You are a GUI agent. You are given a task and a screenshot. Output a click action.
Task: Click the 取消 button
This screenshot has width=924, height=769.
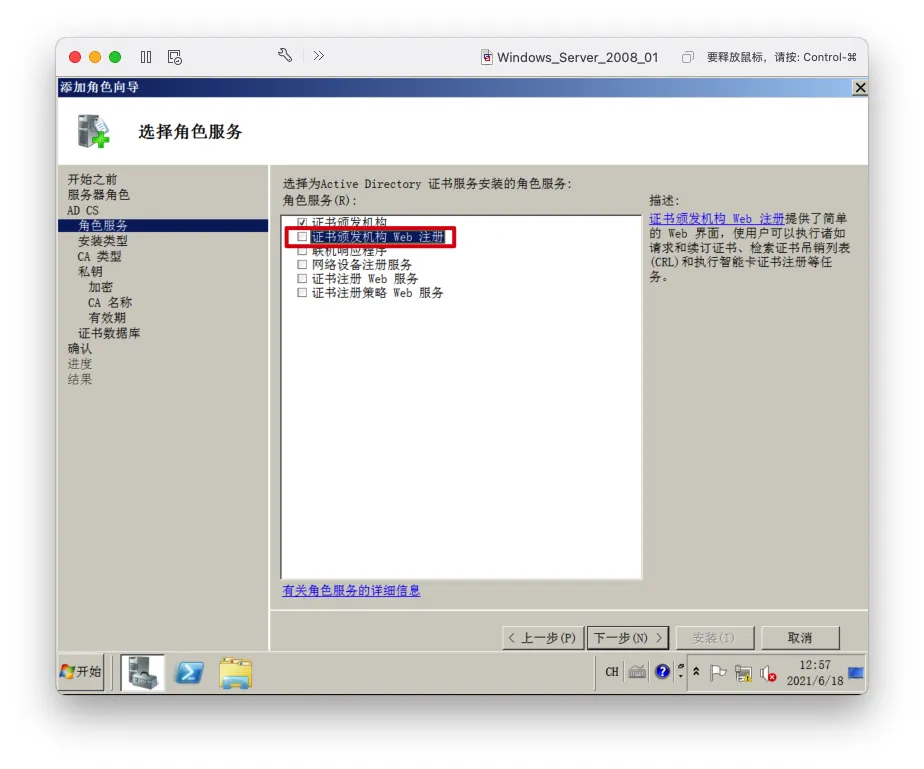coord(800,638)
